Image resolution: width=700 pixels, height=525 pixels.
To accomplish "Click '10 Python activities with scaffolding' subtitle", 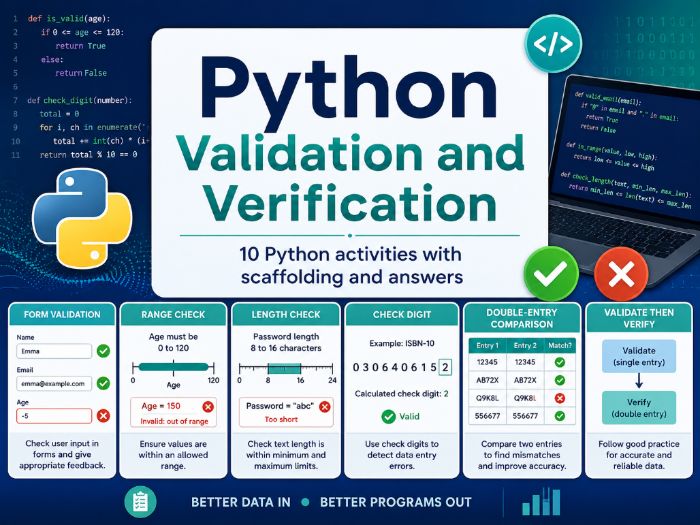I will [351, 265].
